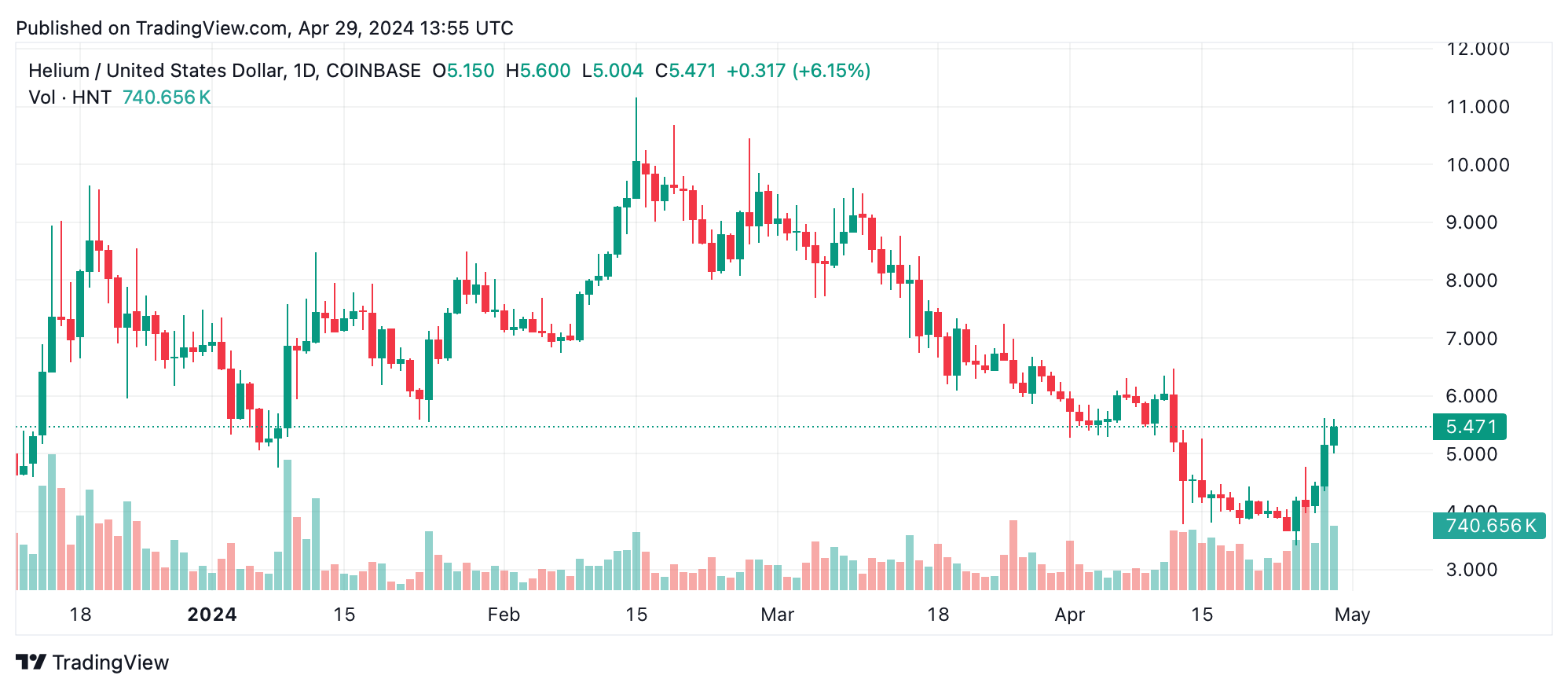1568x690 pixels.
Task: Click the 2024 year label on the time axis
Action: tap(212, 615)
